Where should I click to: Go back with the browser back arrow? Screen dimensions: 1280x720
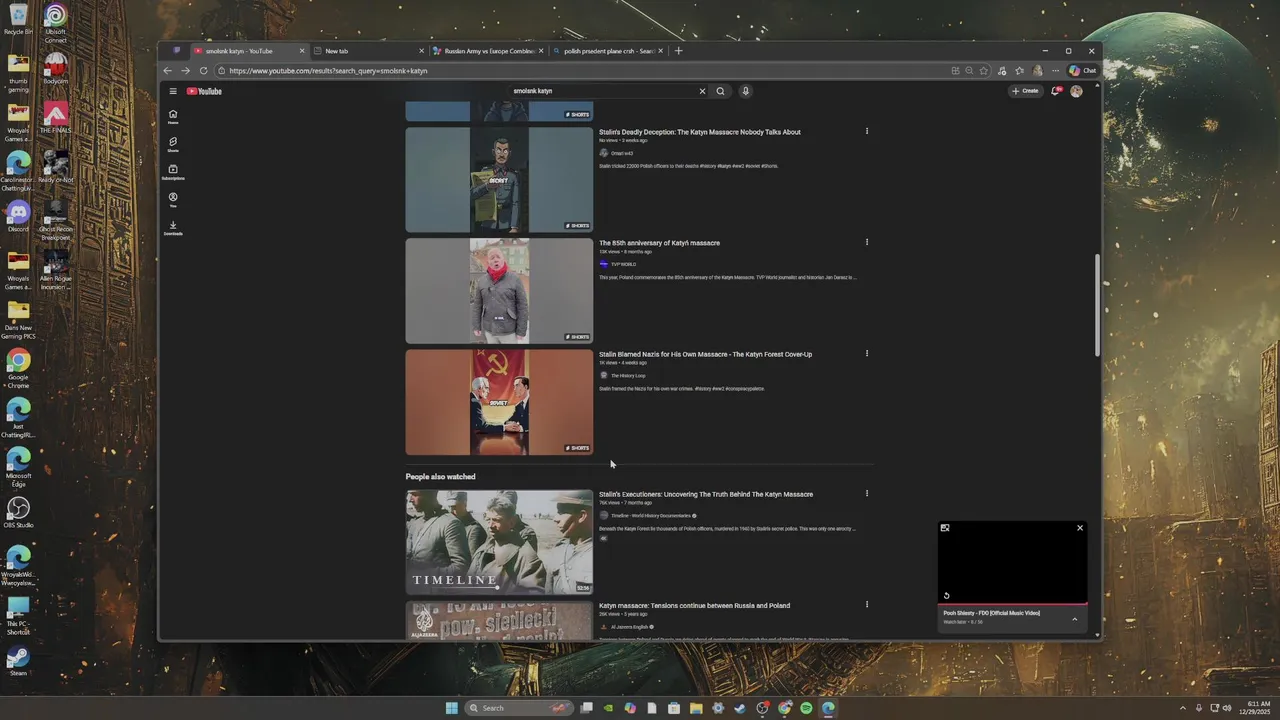click(167, 71)
